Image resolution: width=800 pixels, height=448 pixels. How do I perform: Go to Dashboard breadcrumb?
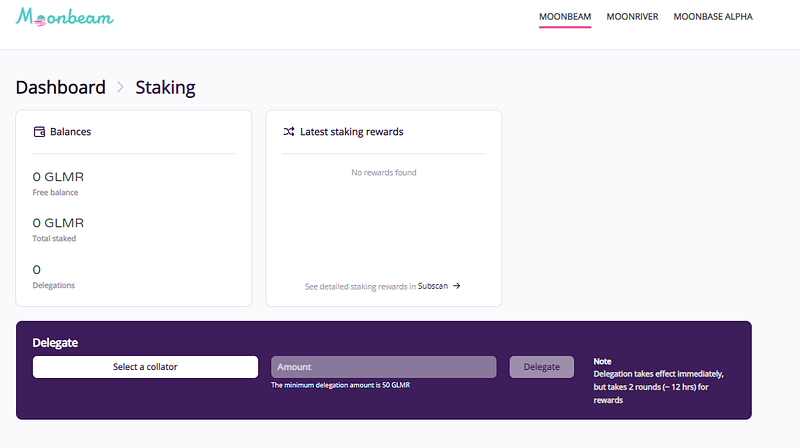[61, 87]
